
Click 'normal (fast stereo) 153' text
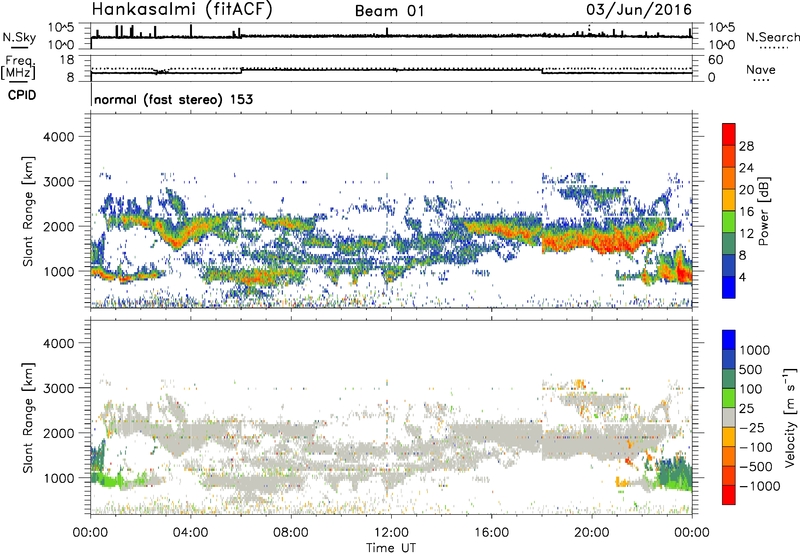coord(173,99)
